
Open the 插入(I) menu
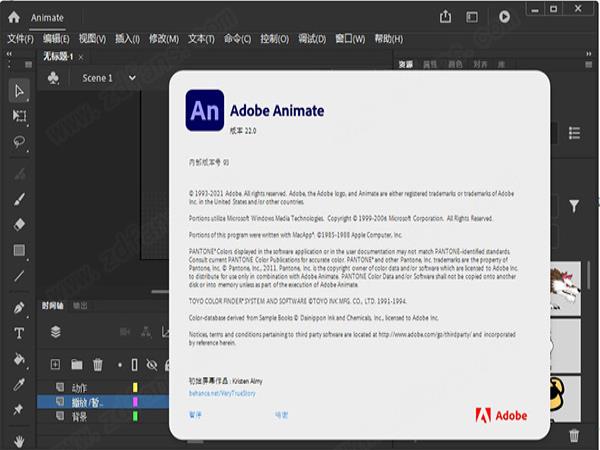click(x=127, y=39)
